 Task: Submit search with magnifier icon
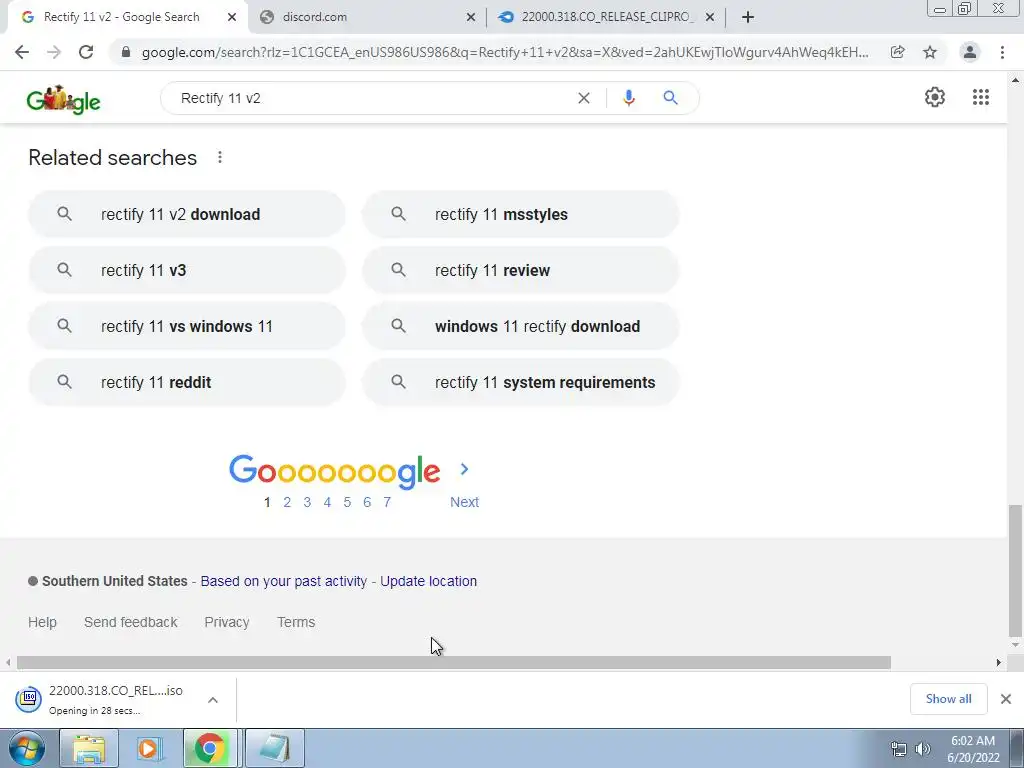click(x=671, y=98)
